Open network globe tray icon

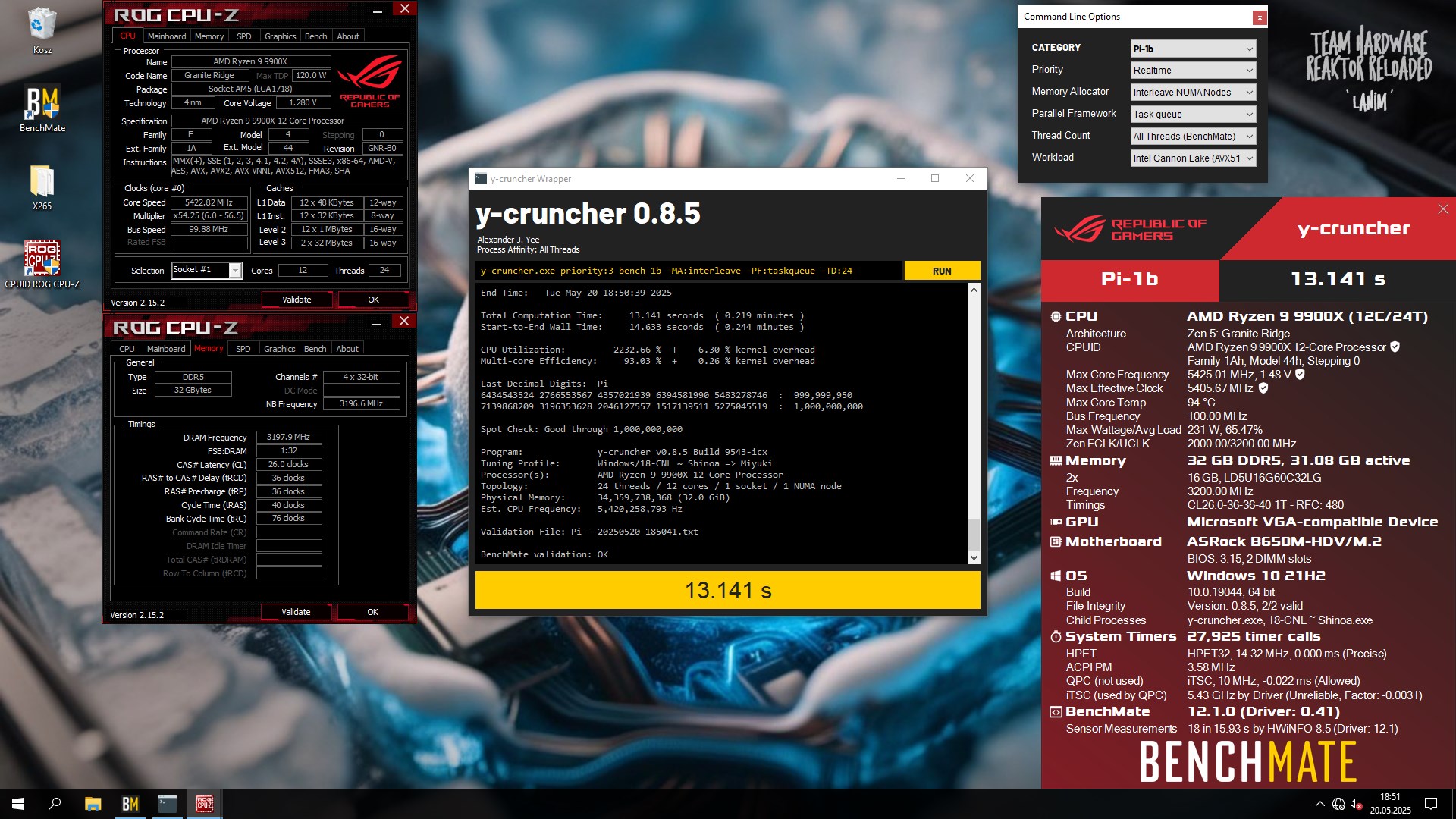[1338, 804]
